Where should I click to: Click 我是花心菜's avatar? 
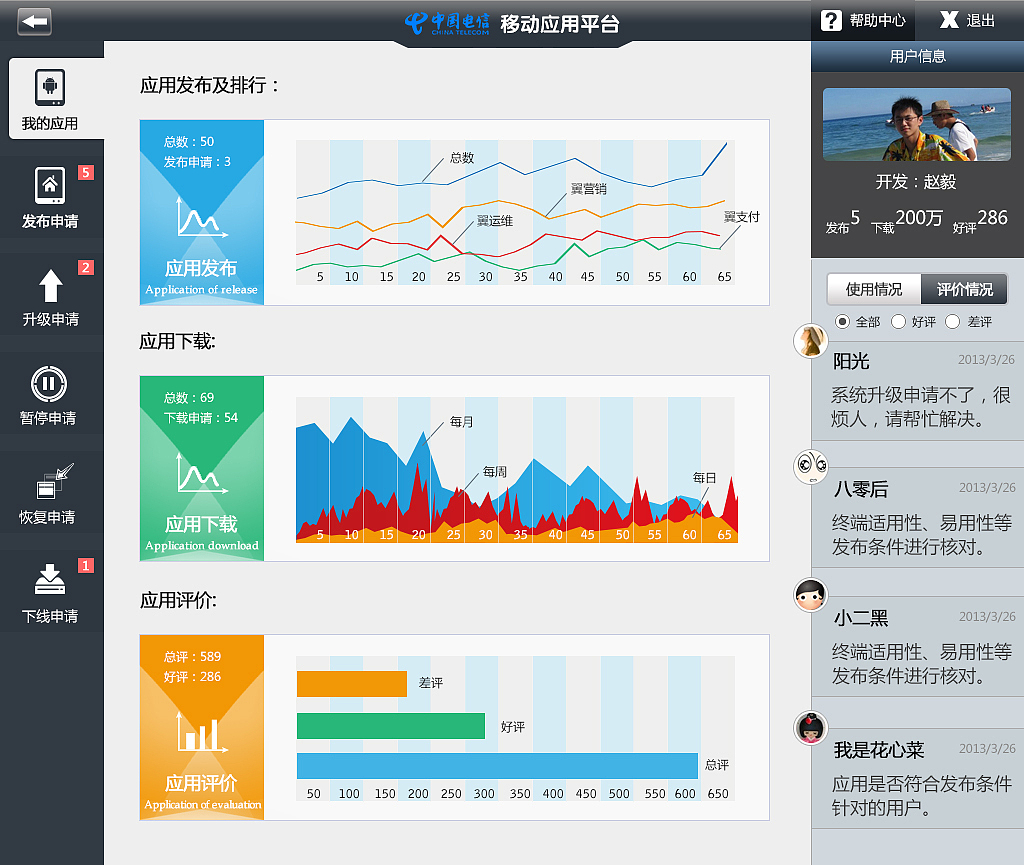pyautogui.click(x=810, y=728)
